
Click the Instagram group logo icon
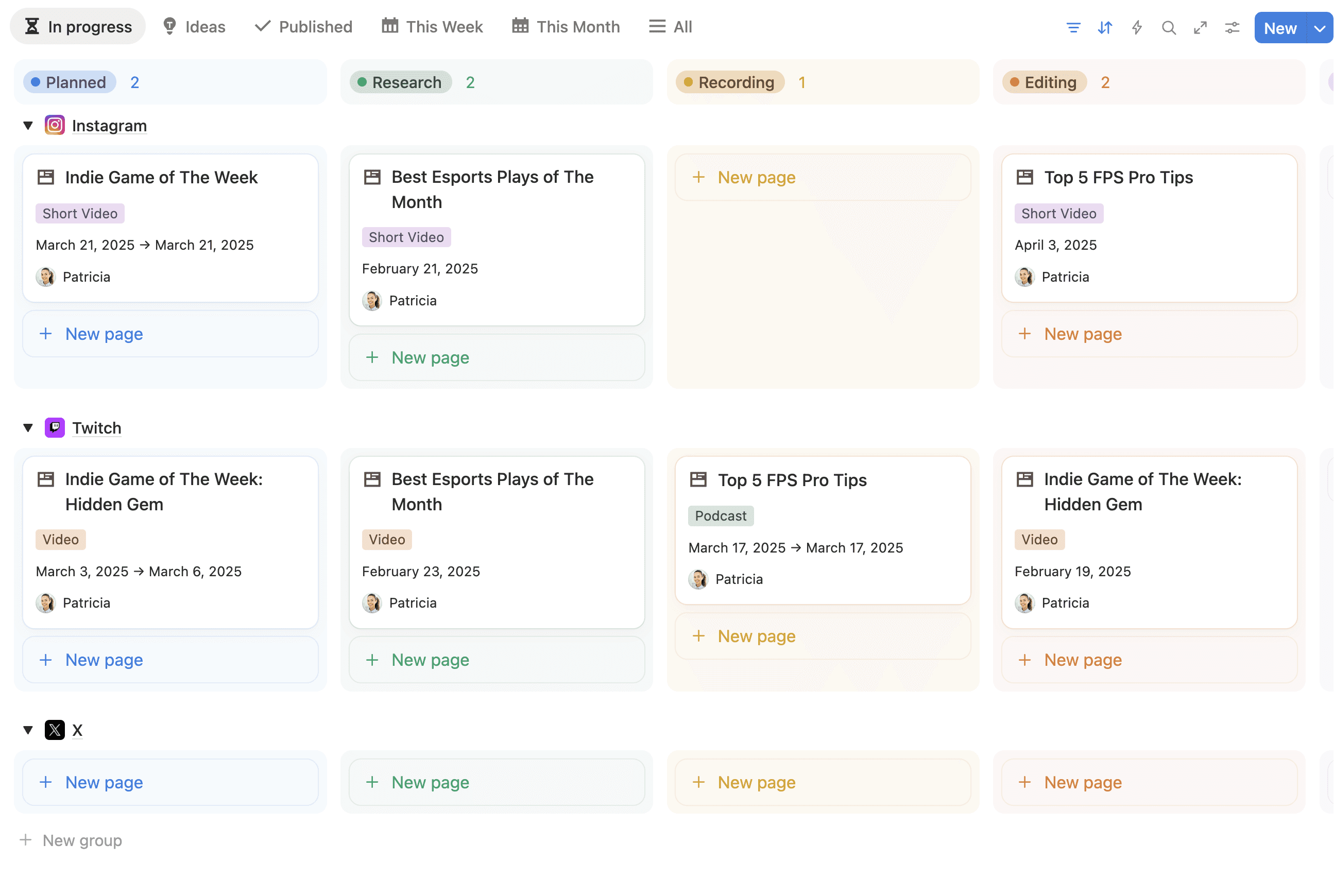tap(54, 125)
